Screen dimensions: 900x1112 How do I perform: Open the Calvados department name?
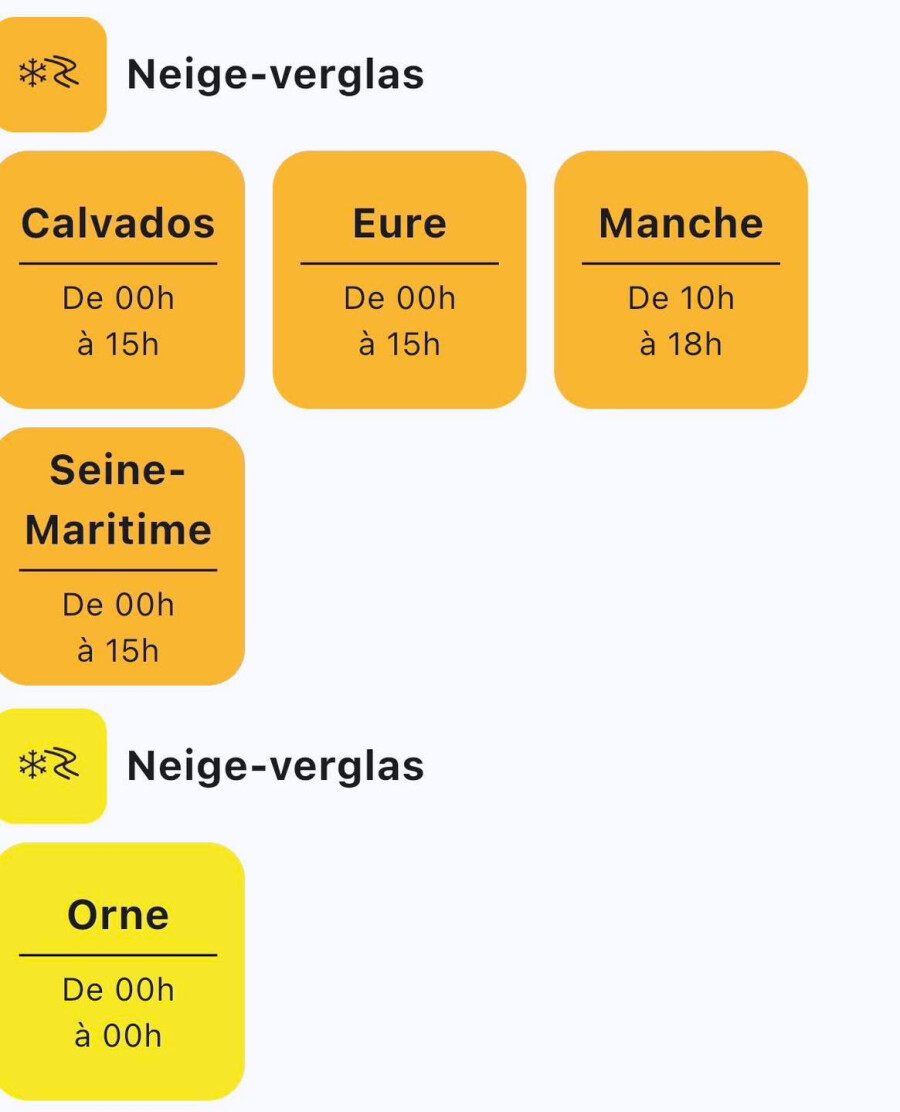click(x=118, y=223)
